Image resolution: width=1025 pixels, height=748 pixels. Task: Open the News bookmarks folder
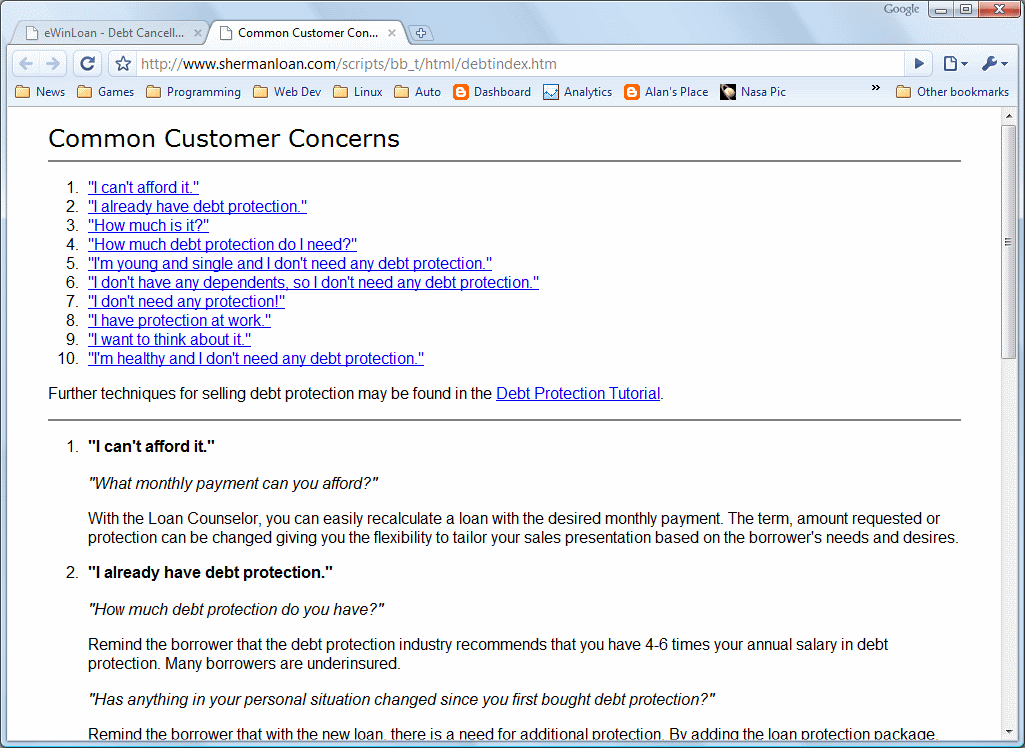[41, 92]
